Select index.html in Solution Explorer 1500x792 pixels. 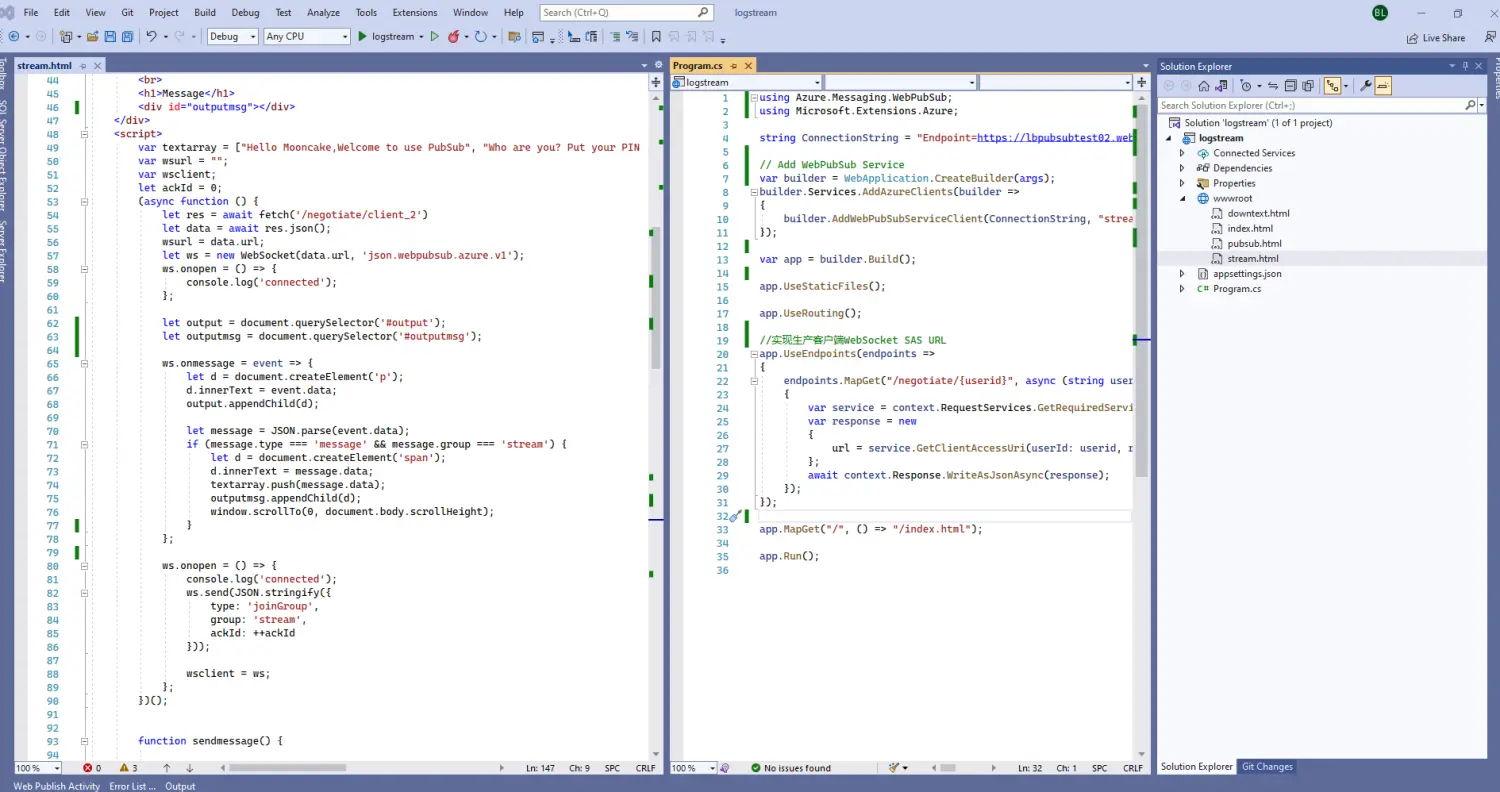point(1250,228)
